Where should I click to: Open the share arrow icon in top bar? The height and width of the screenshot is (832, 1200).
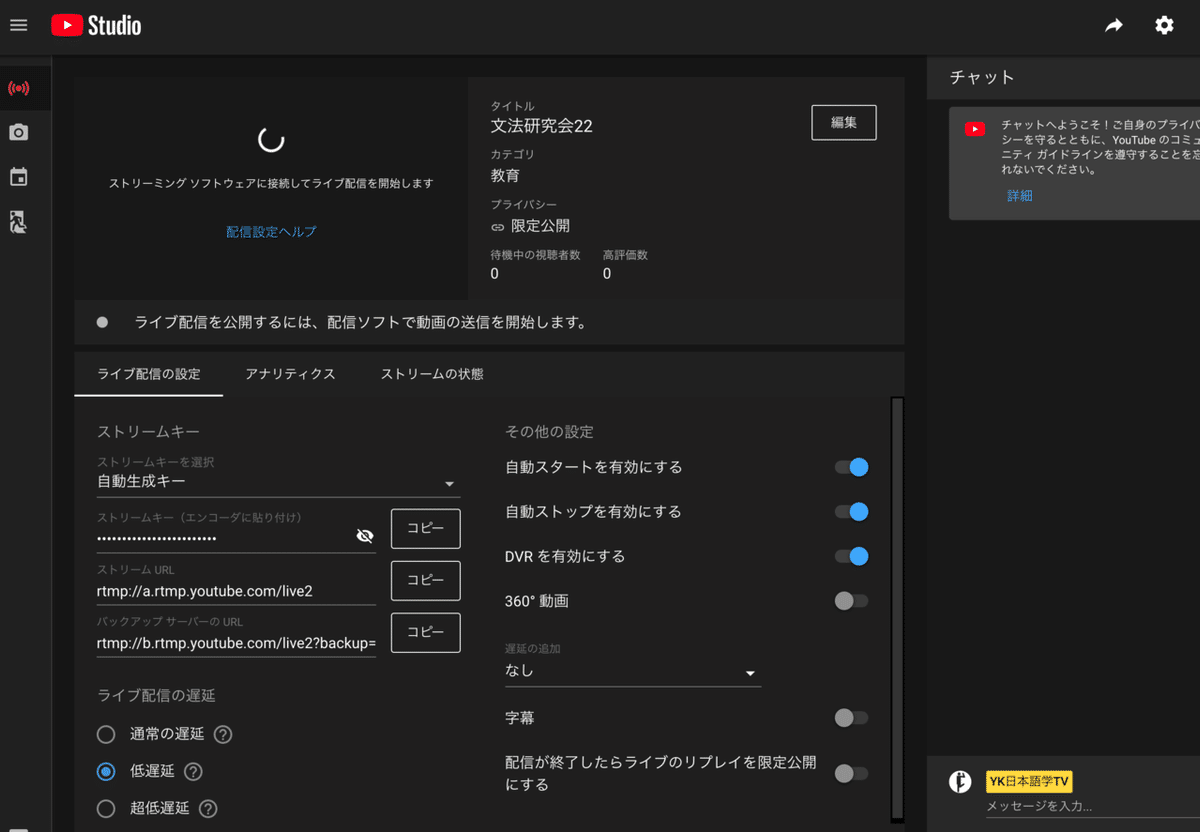coord(1114,25)
